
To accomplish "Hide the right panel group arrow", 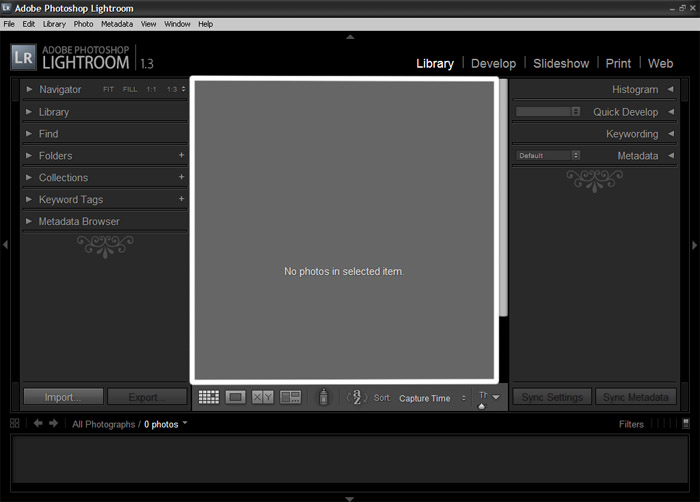I will (x=694, y=245).
